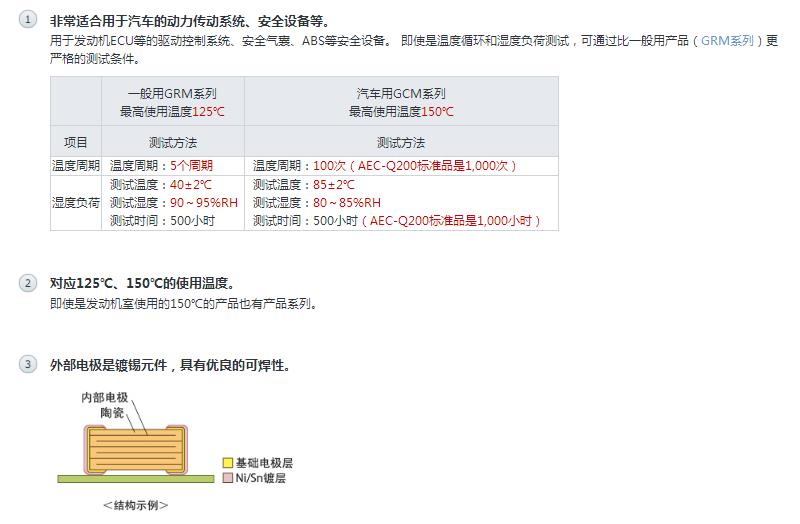Select heading 非常适合用于汽车的动力传动系统、安全设备等

(190, 21)
